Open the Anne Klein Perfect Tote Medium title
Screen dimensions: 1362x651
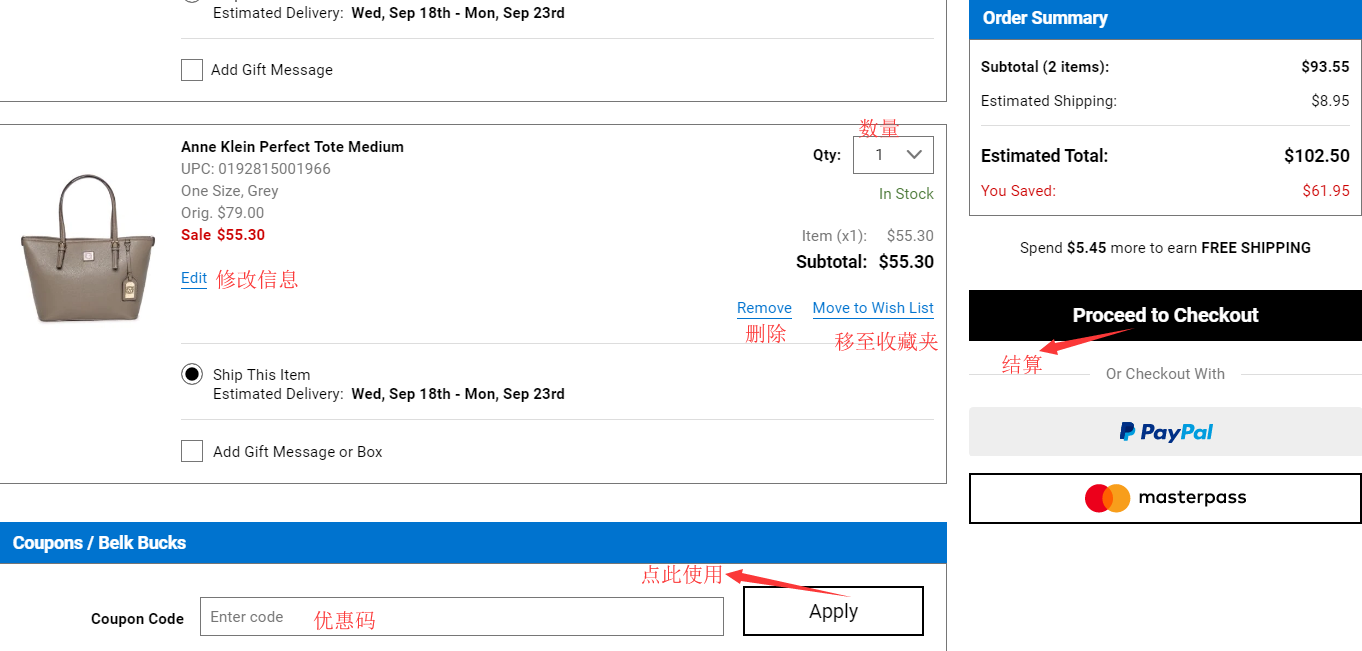pyautogui.click(x=292, y=147)
